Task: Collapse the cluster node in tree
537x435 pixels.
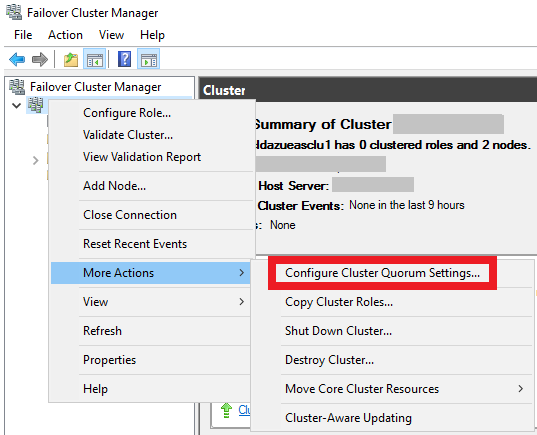Action: tap(16, 105)
